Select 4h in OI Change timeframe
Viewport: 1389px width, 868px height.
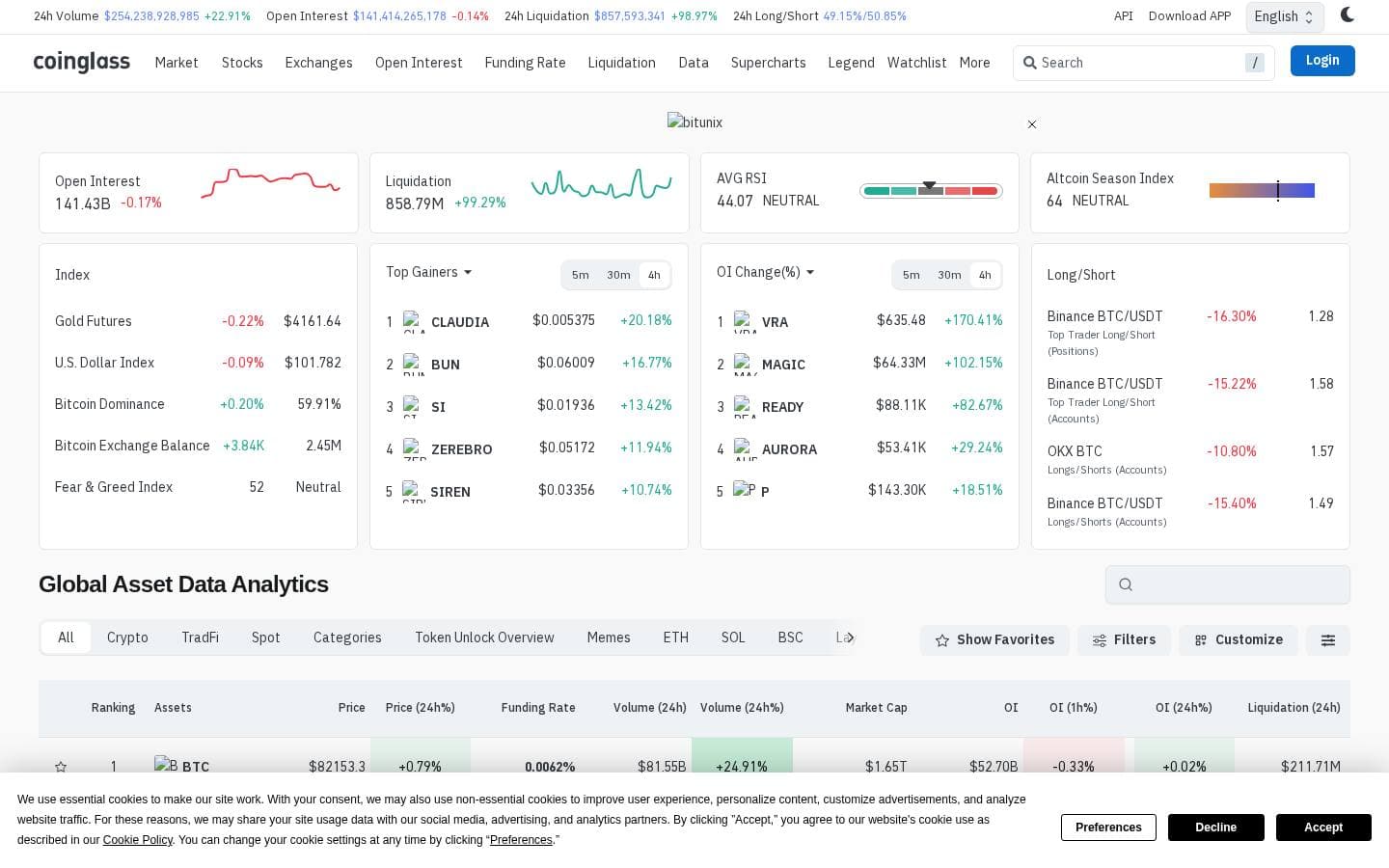(x=985, y=275)
